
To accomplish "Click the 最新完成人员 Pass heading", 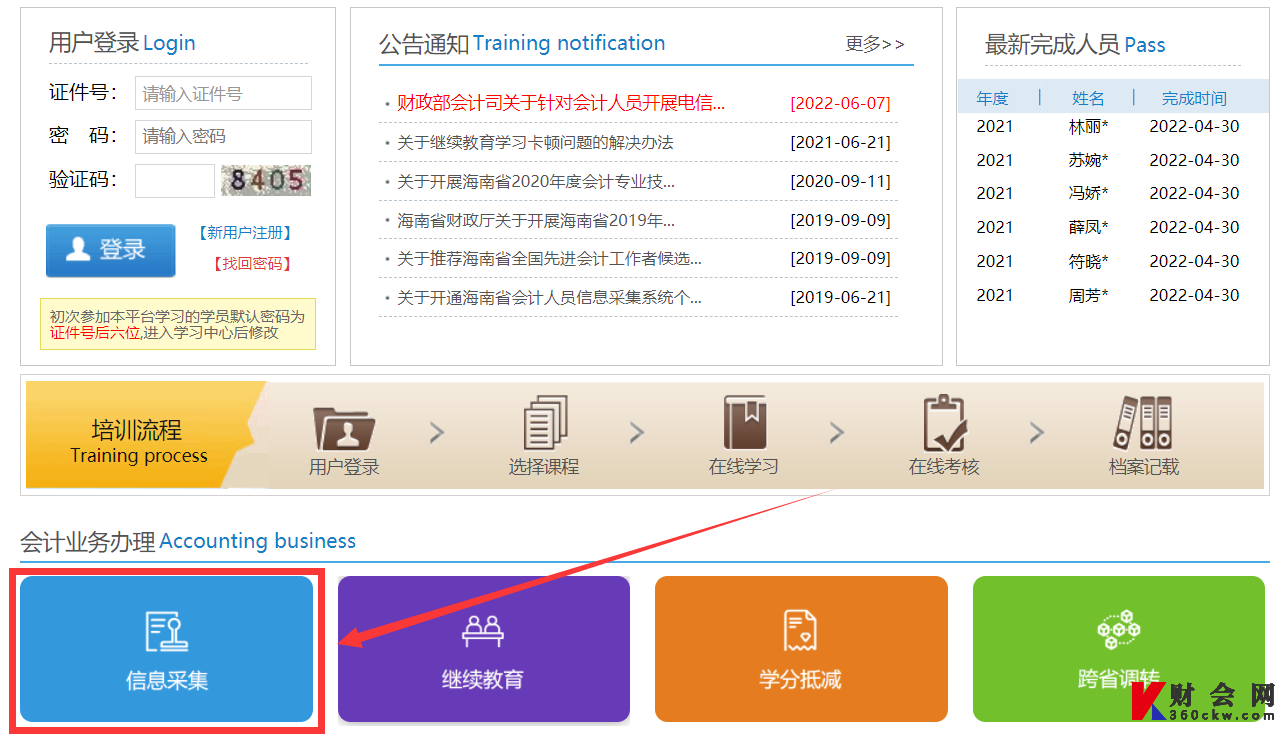I will 1075,44.
